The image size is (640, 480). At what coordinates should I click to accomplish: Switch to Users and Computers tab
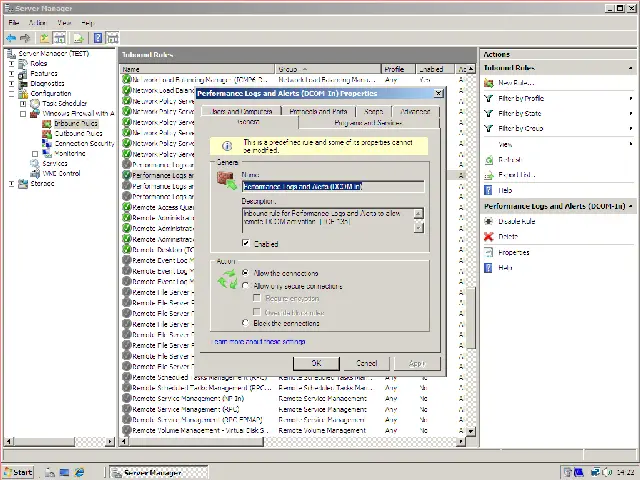tap(242, 111)
